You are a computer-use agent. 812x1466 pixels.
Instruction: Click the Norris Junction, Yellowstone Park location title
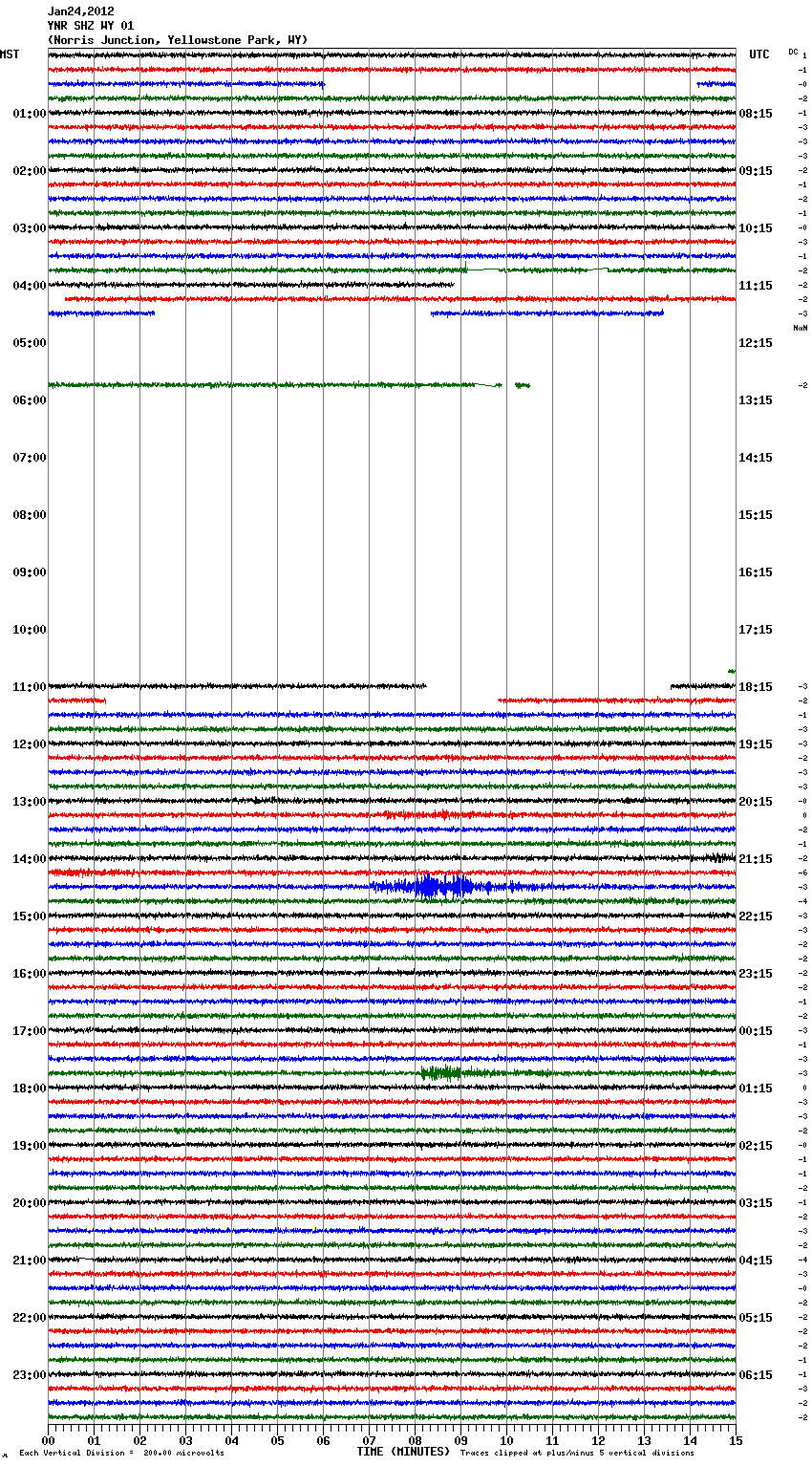(x=178, y=40)
